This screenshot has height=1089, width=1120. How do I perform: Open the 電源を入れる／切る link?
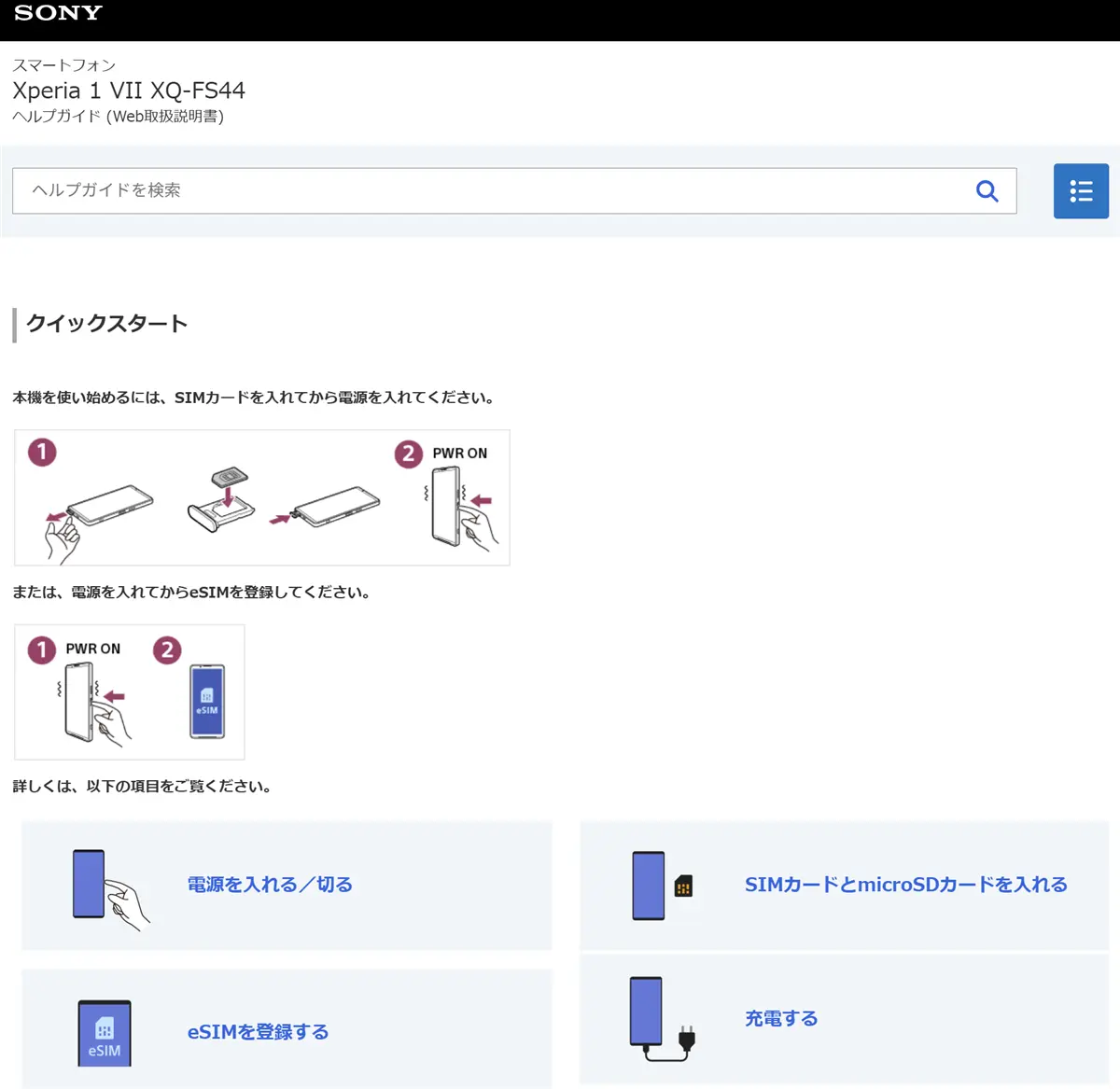[x=270, y=885]
